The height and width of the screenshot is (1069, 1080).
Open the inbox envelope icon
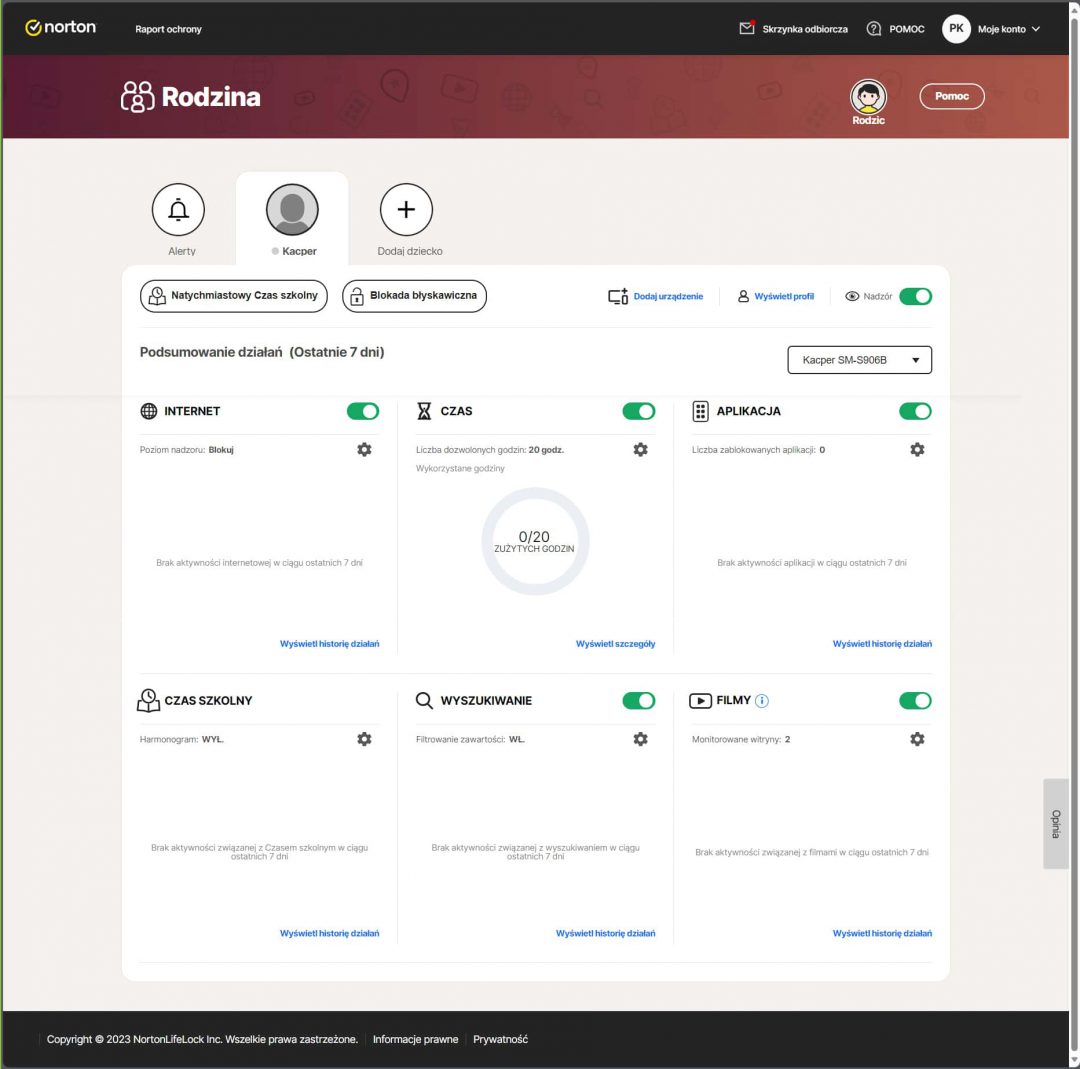coord(747,28)
